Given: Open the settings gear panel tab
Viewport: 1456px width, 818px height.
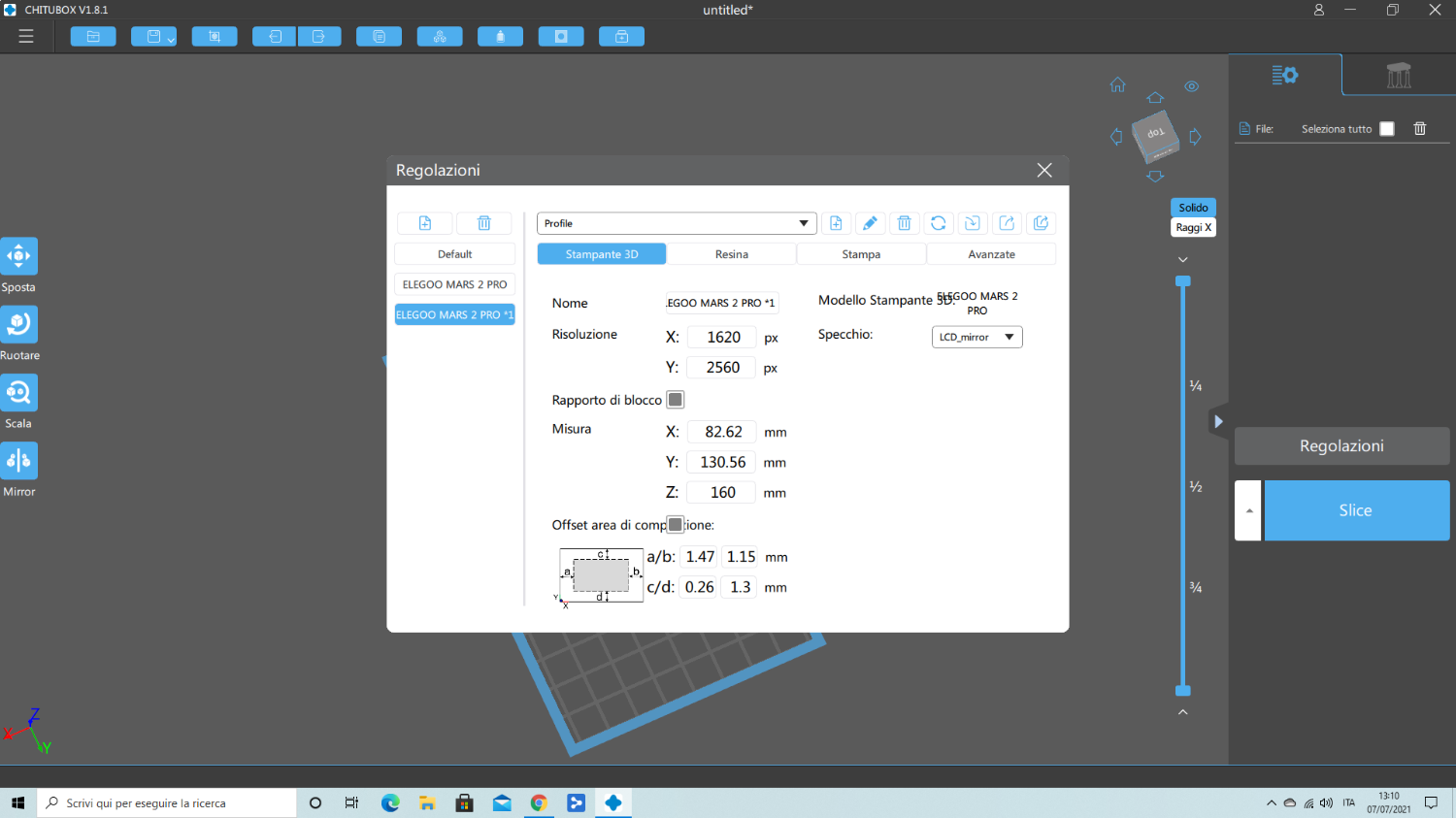Looking at the screenshot, I should (x=1285, y=75).
